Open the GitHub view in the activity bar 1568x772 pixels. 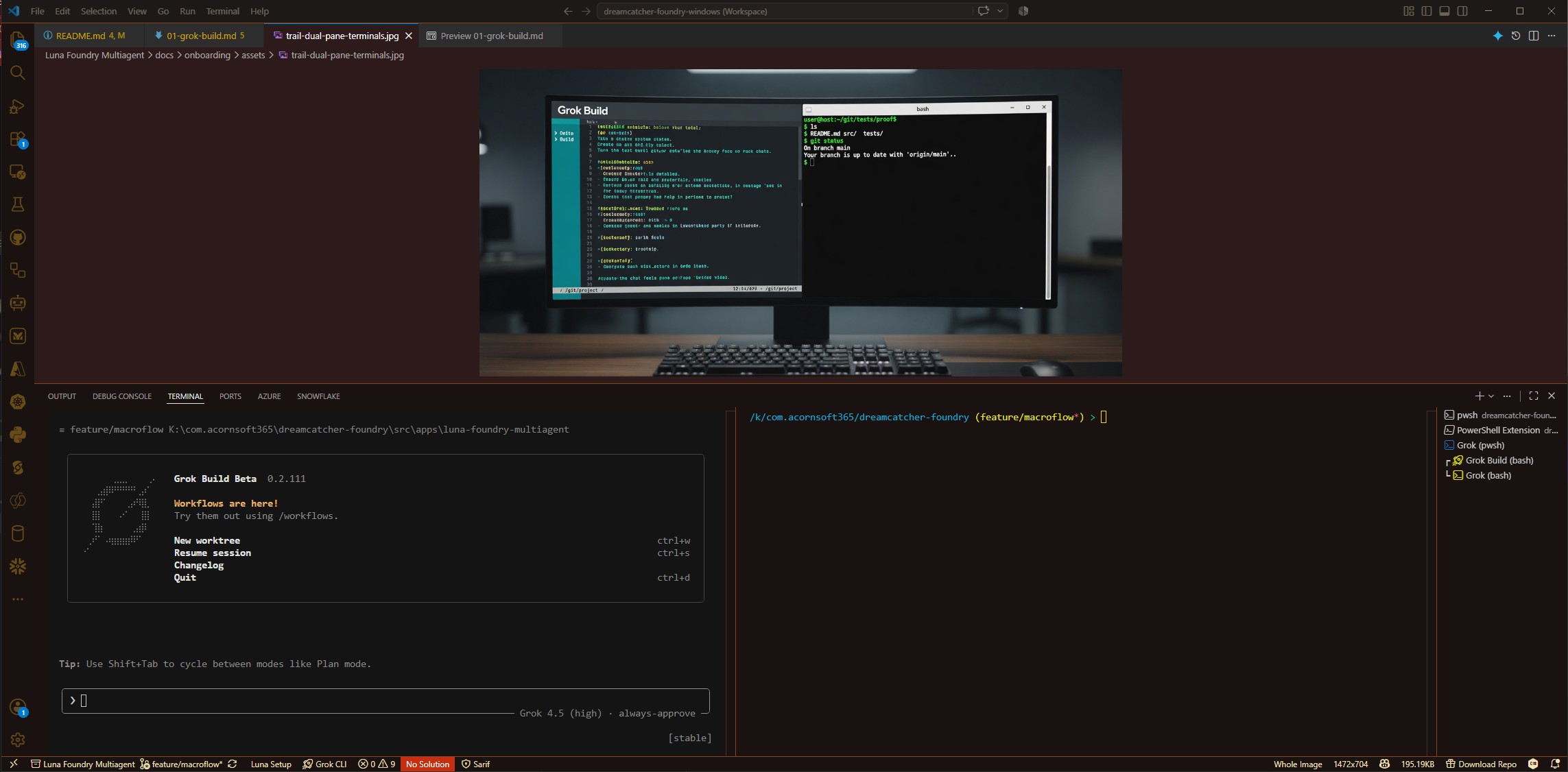[x=18, y=237]
